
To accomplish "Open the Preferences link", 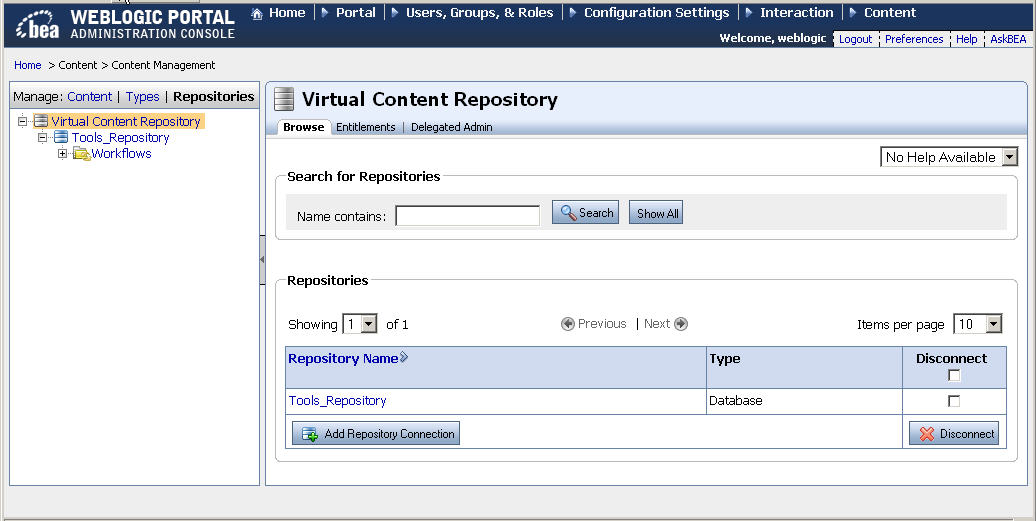I will tap(914, 39).
